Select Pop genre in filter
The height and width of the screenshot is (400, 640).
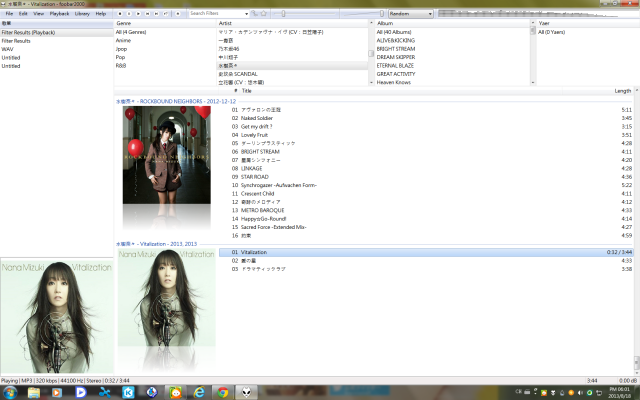pos(164,57)
